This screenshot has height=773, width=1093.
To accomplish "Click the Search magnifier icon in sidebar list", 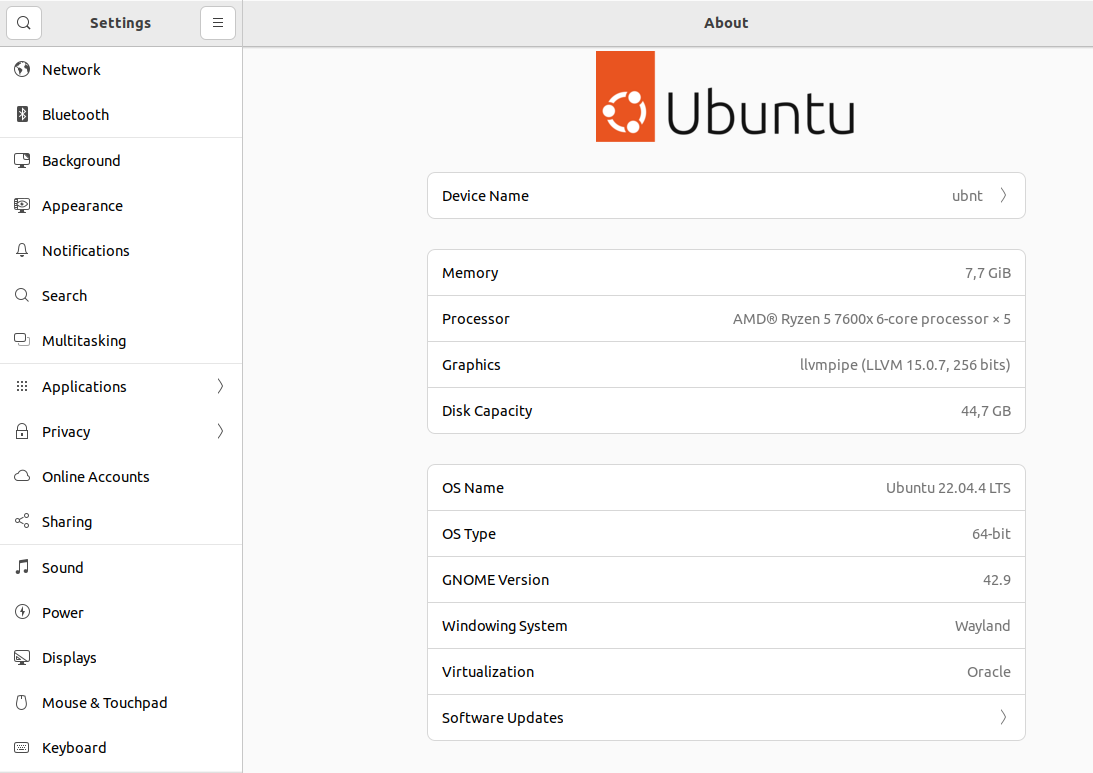I will point(22,296).
